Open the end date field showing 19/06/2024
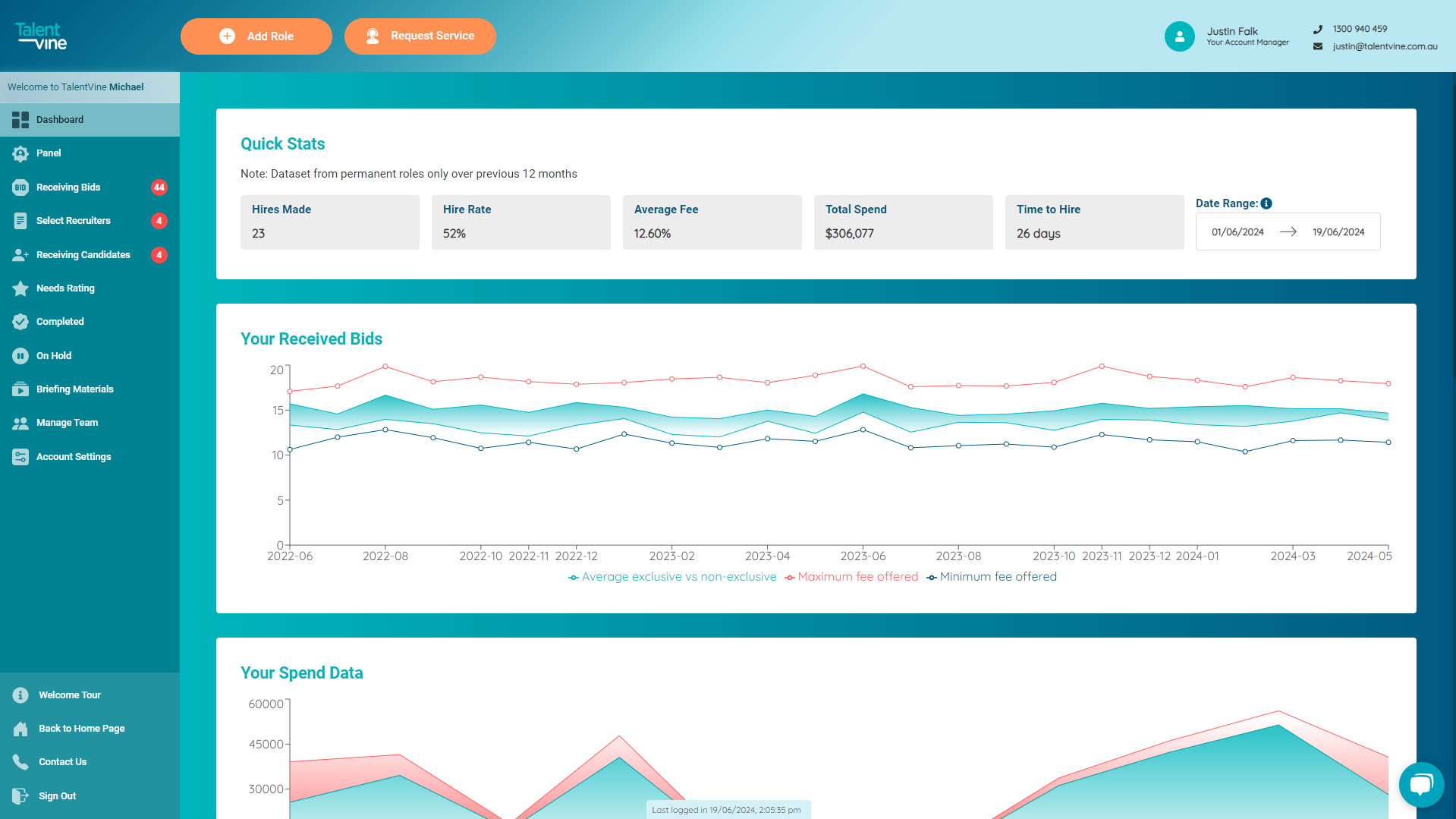The image size is (1456, 819). tap(1338, 232)
